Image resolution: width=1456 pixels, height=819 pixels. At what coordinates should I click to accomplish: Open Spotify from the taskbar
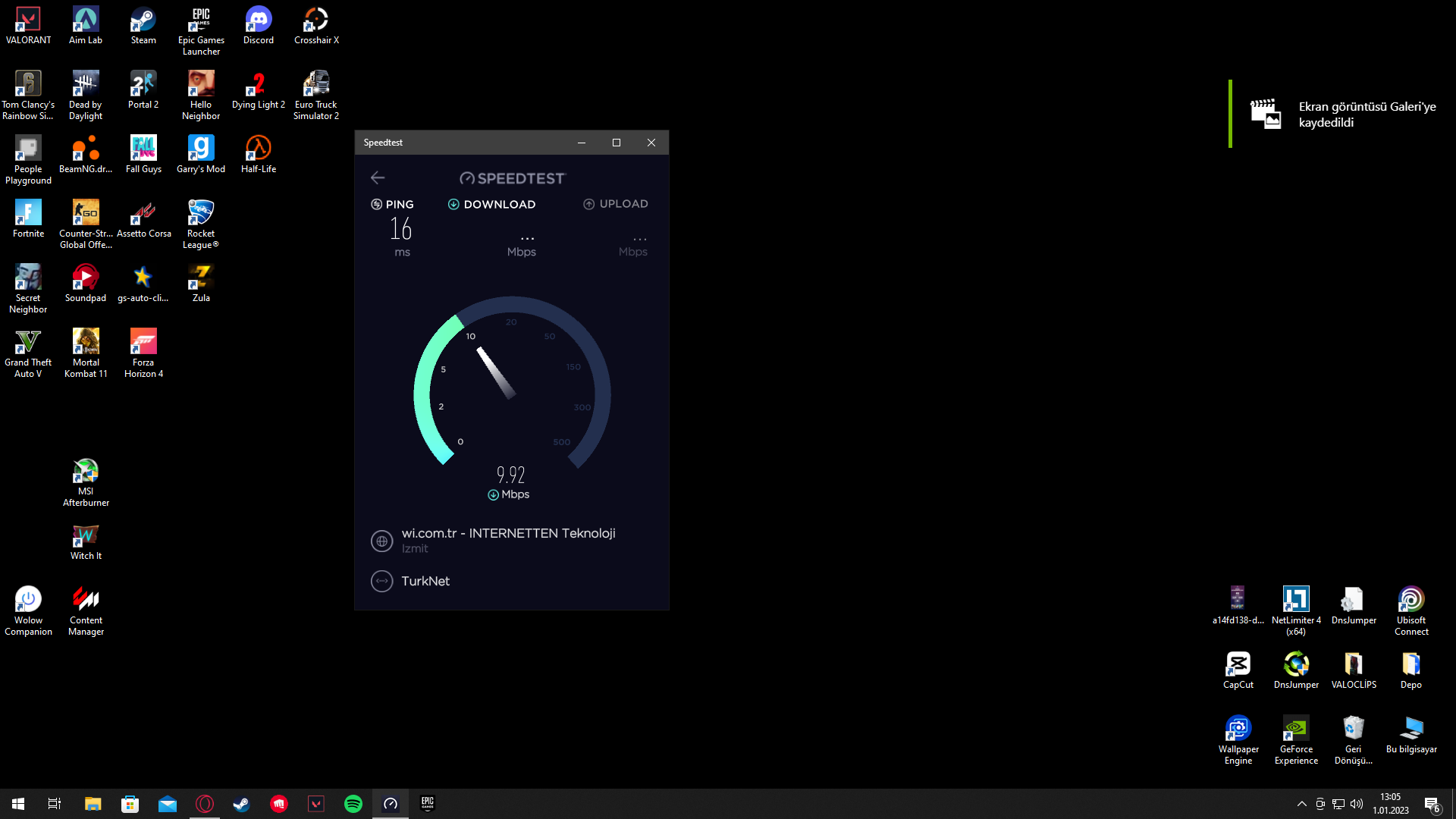point(353,804)
